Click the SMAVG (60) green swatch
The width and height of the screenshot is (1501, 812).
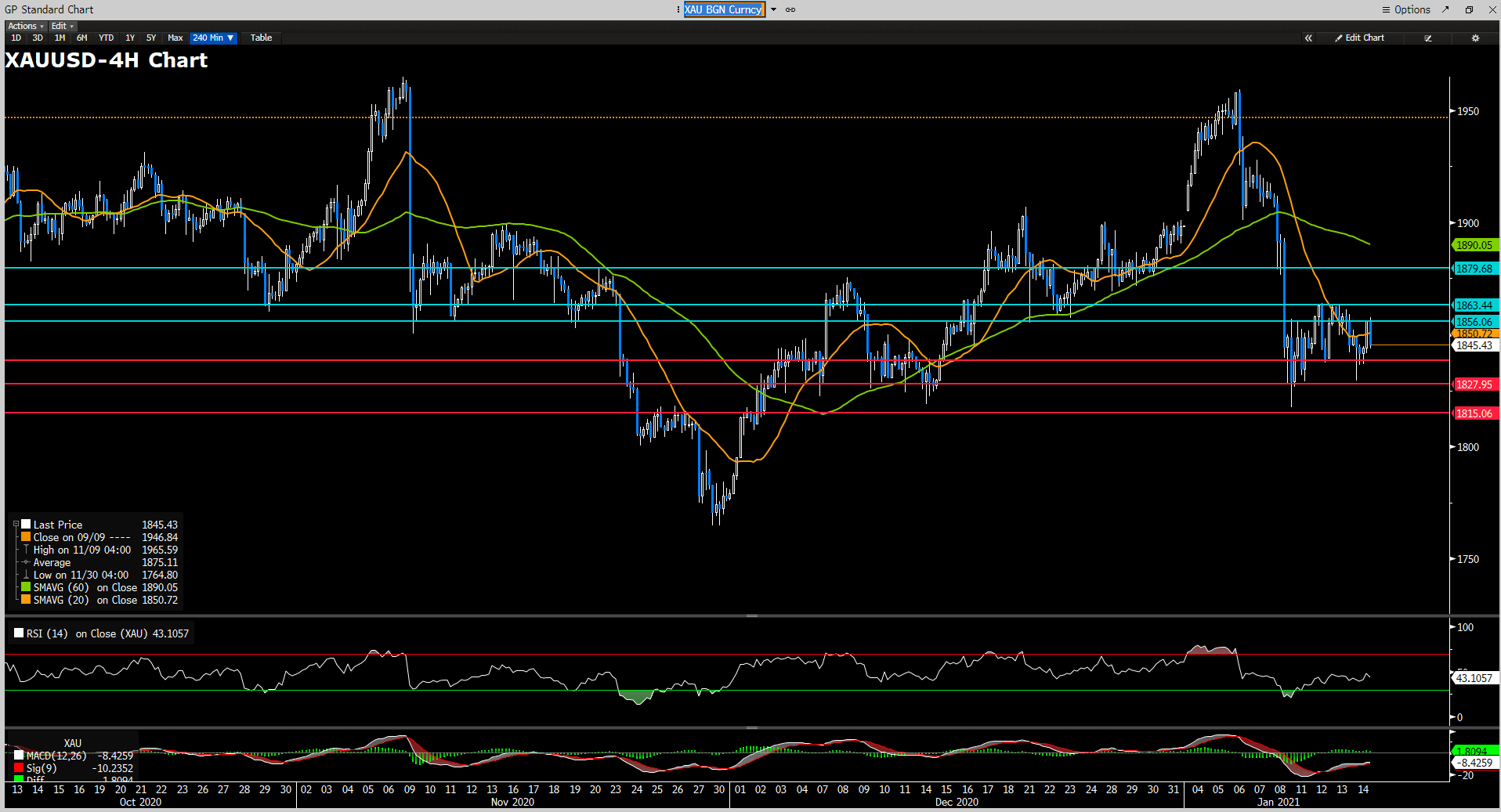point(26,587)
